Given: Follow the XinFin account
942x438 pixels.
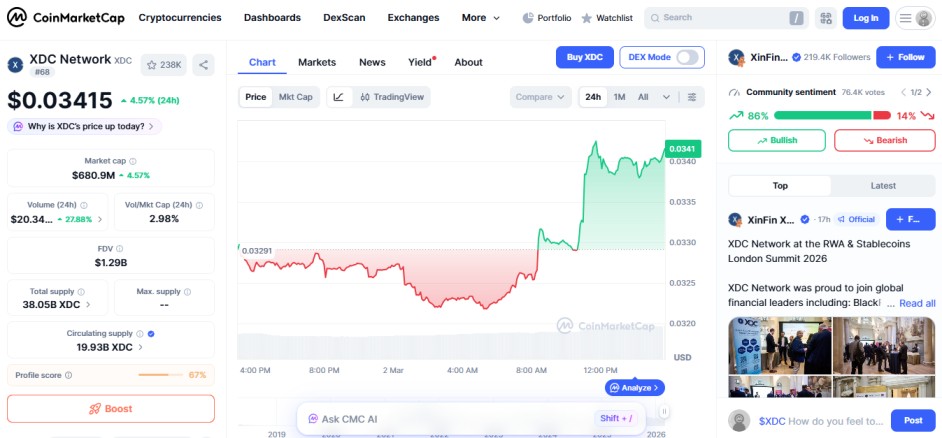Looking at the screenshot, I should pyautogui.click(x=906, y=57).
